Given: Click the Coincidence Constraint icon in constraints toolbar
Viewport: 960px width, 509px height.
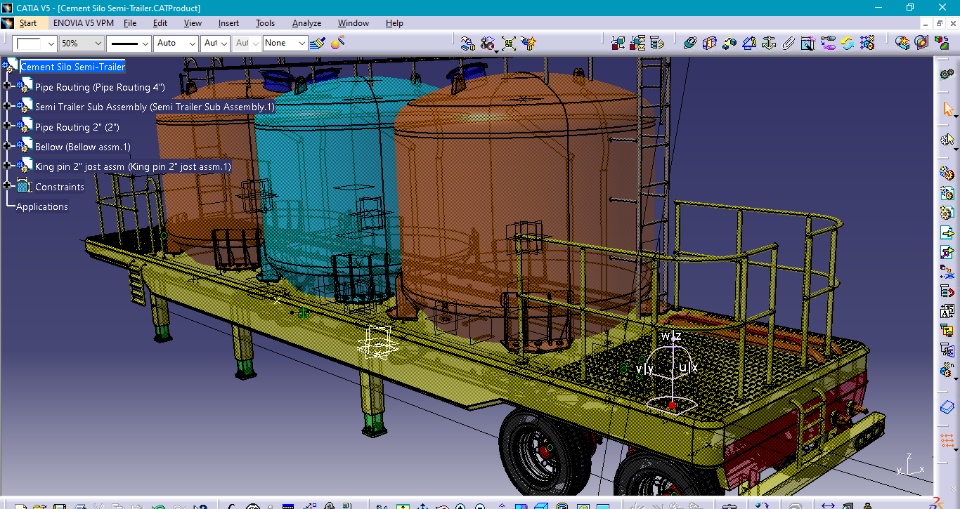Looking at the screenshot, I should tap(690, 43).
